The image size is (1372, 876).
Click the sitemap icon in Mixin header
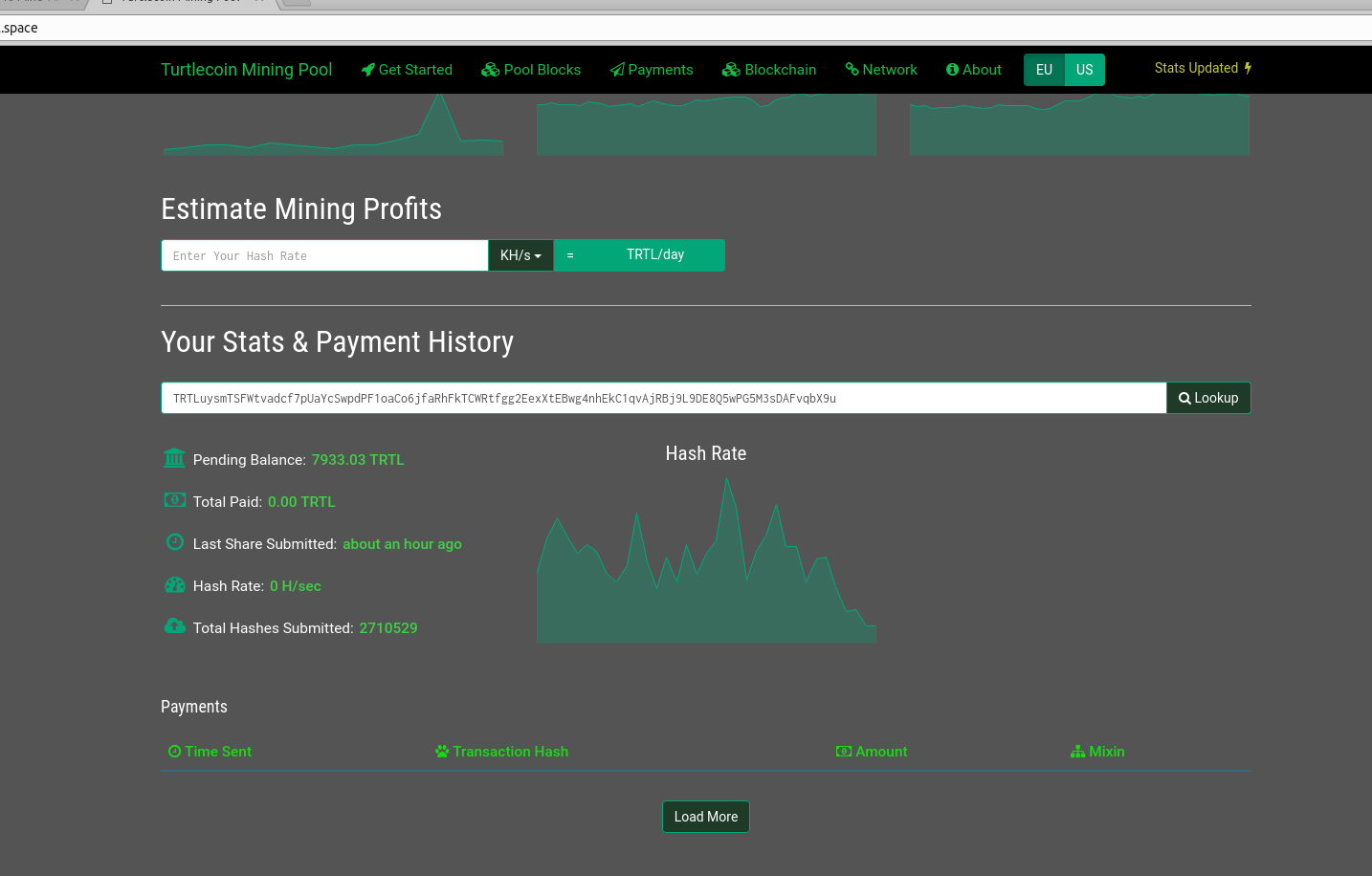pos(1078,752)
